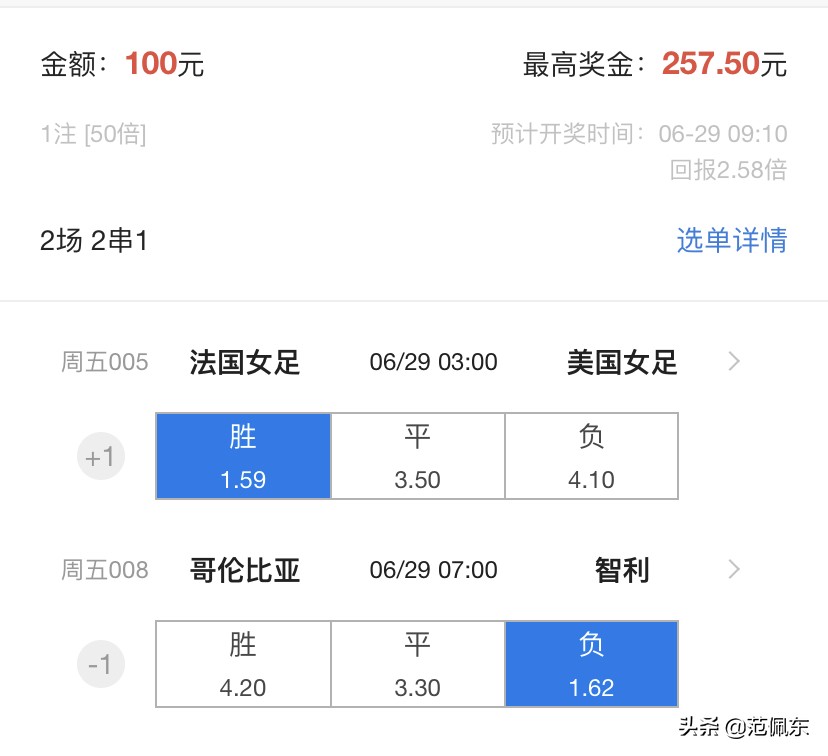Open 选单详情 to view bet slip details
The image size is (828, 756).
(731, 240)
